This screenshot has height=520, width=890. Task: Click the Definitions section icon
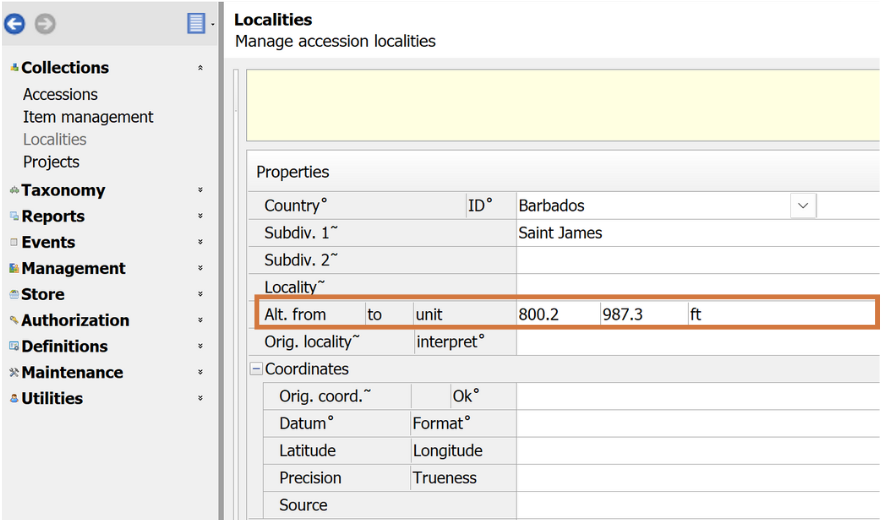pos(14,346)
